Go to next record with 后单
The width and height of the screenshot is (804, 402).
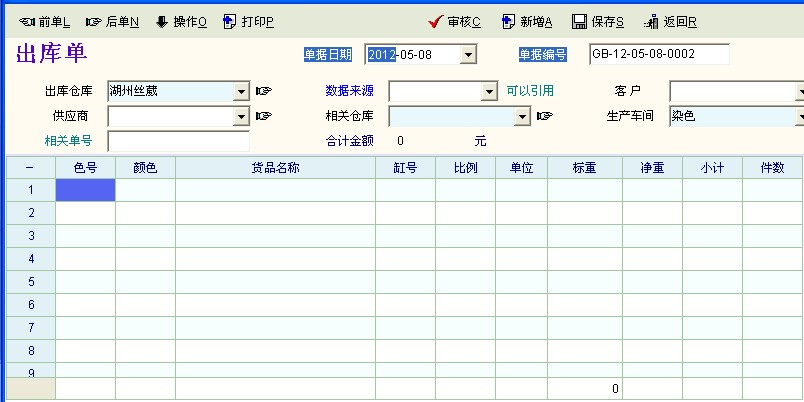[x=95, y=21]
